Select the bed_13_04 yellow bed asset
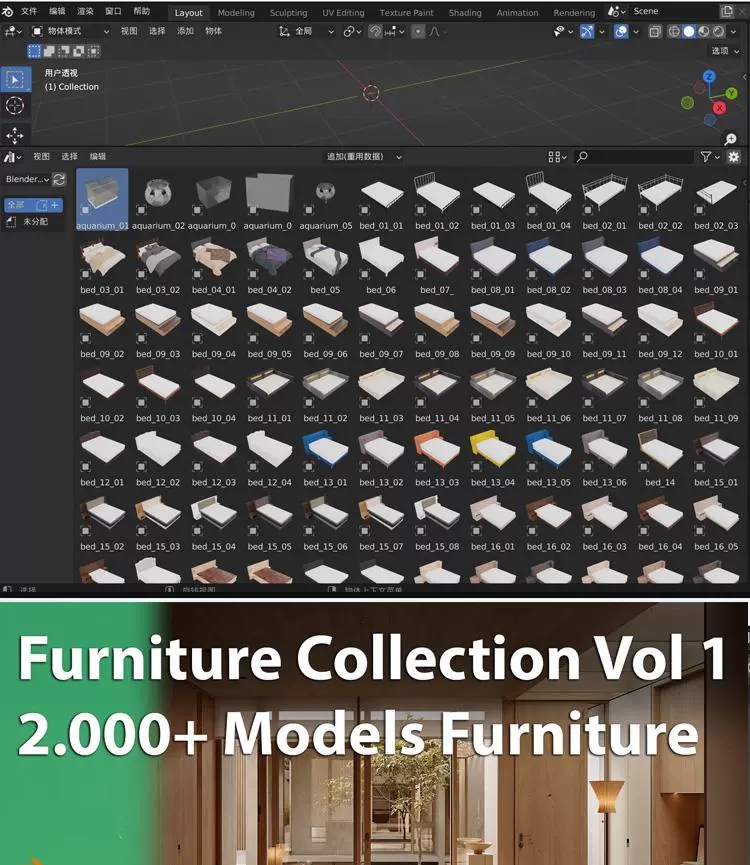The image size is (750, 865). [x=493, y=451]
